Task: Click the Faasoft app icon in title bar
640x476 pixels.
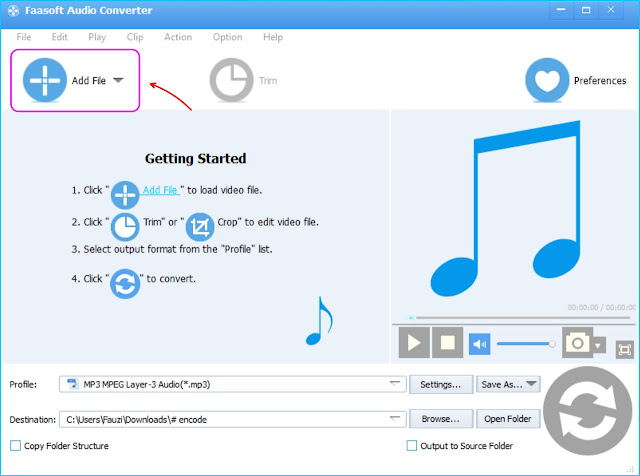Action: (x=13, y=11)
